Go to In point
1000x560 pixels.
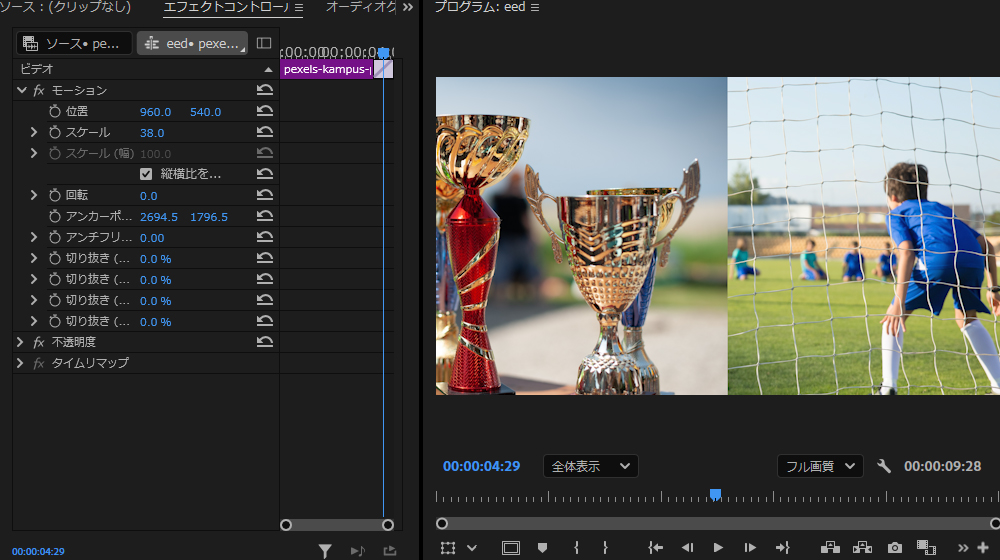pos(656,548)
